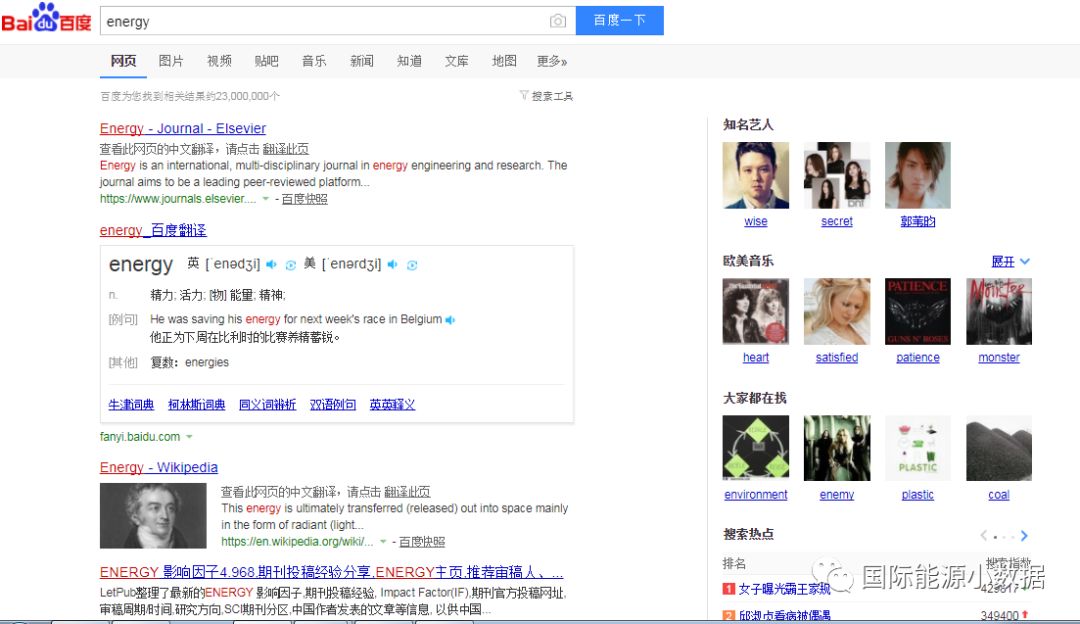Switch to the 图片 tab

(x=171, y=61)
